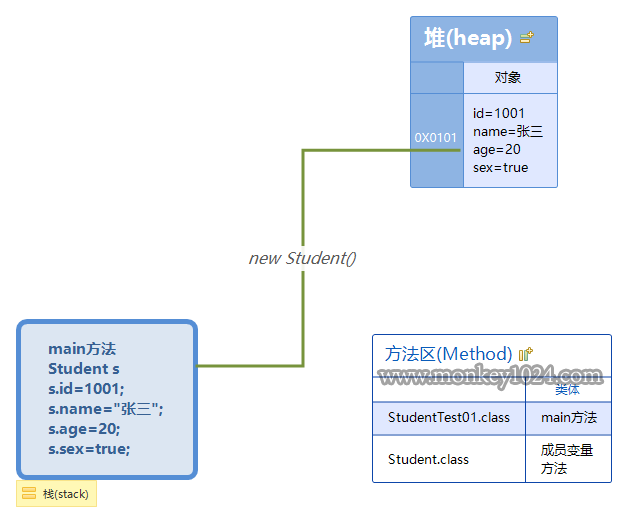
Task: Select the new Student() connector label
Action: click(302, 258)
